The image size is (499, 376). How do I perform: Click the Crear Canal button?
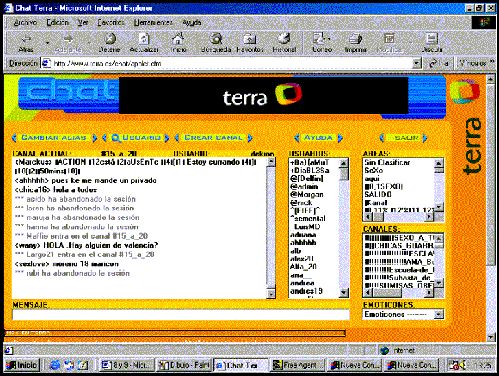(x=213, y=138)
